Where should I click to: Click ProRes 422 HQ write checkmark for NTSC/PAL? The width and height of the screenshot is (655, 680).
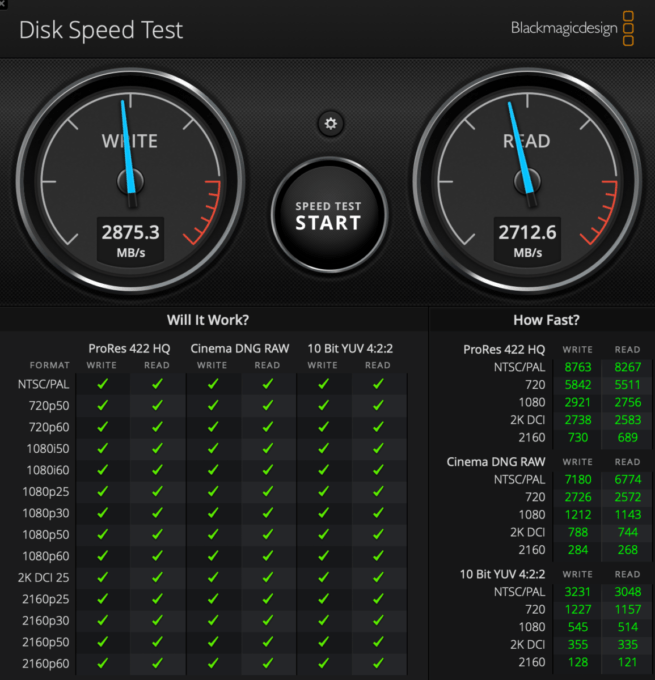pos(102,384)
